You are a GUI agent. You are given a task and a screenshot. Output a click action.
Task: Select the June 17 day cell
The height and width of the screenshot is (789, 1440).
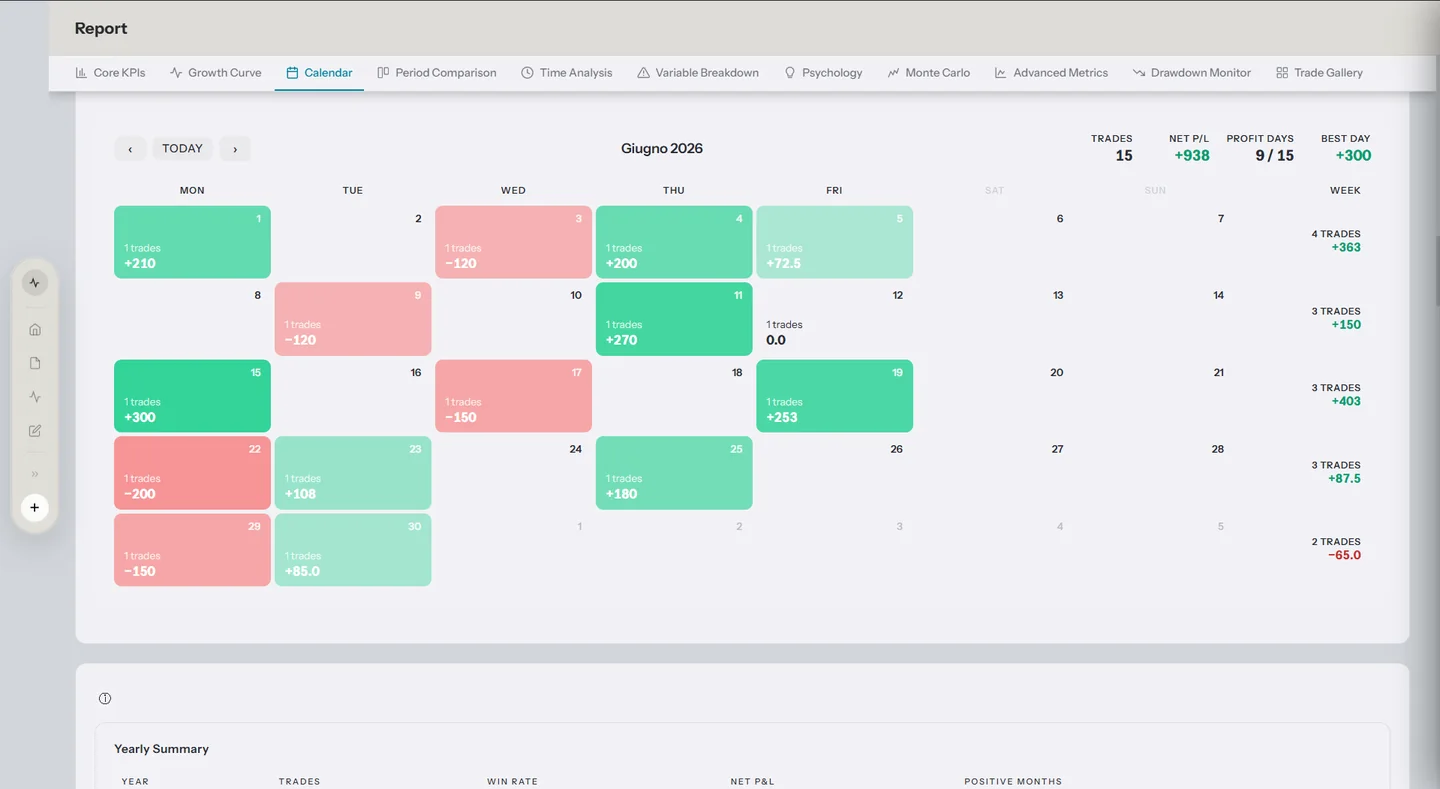513,396
